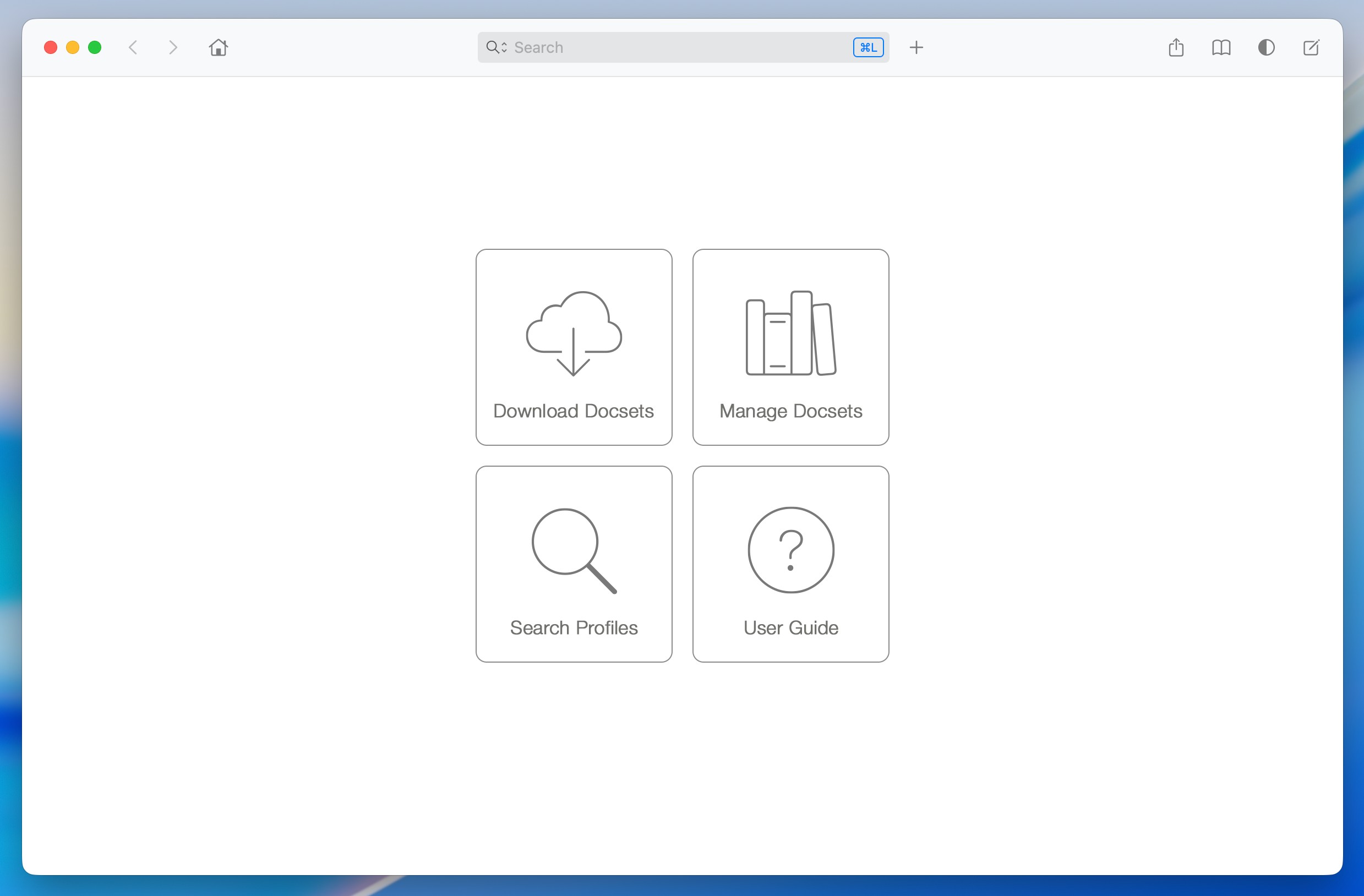The image size is (1364, 896).
Task: Open a new tab with plus button
Action: 916,47
